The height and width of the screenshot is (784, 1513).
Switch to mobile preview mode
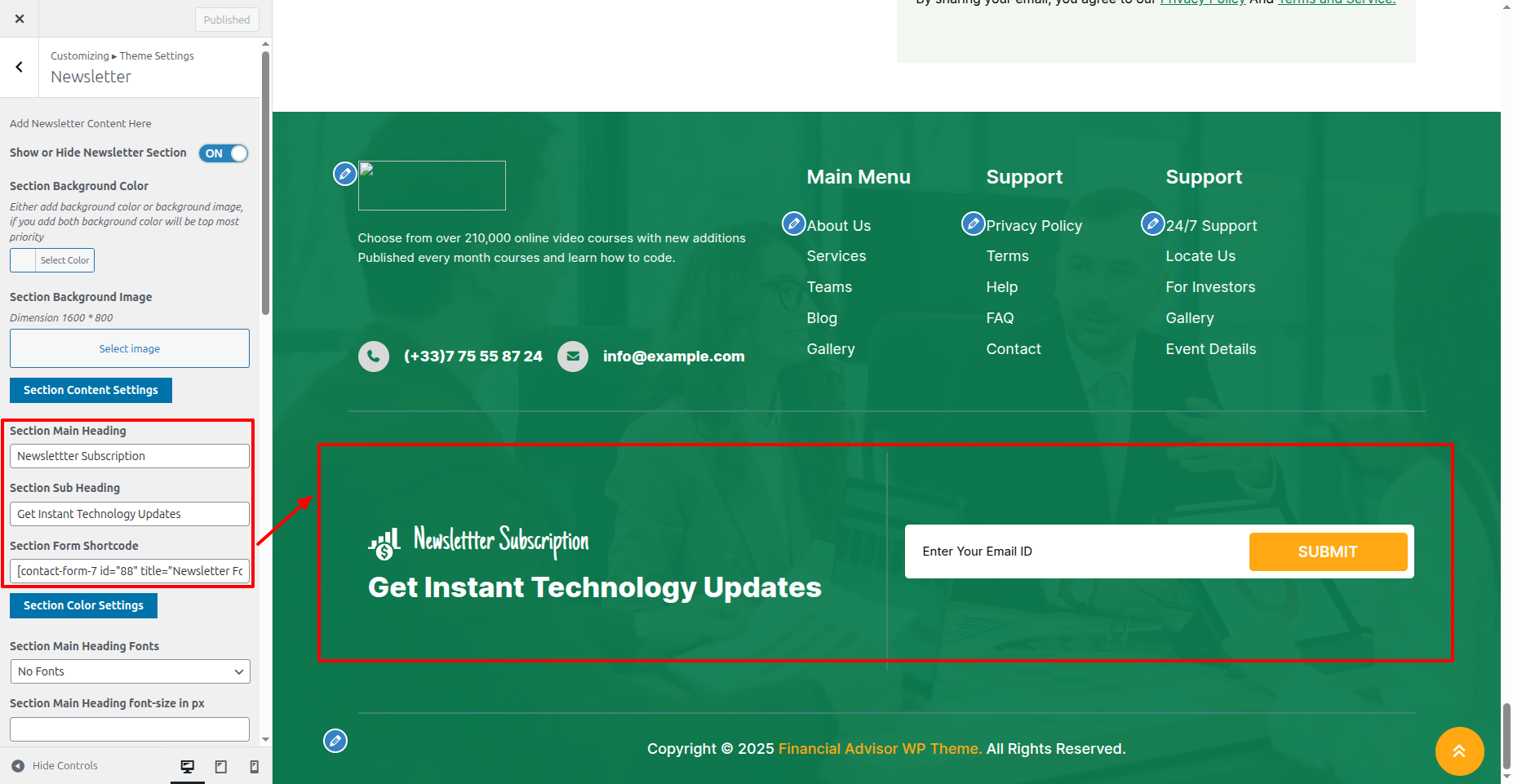(x=254, y=766)
